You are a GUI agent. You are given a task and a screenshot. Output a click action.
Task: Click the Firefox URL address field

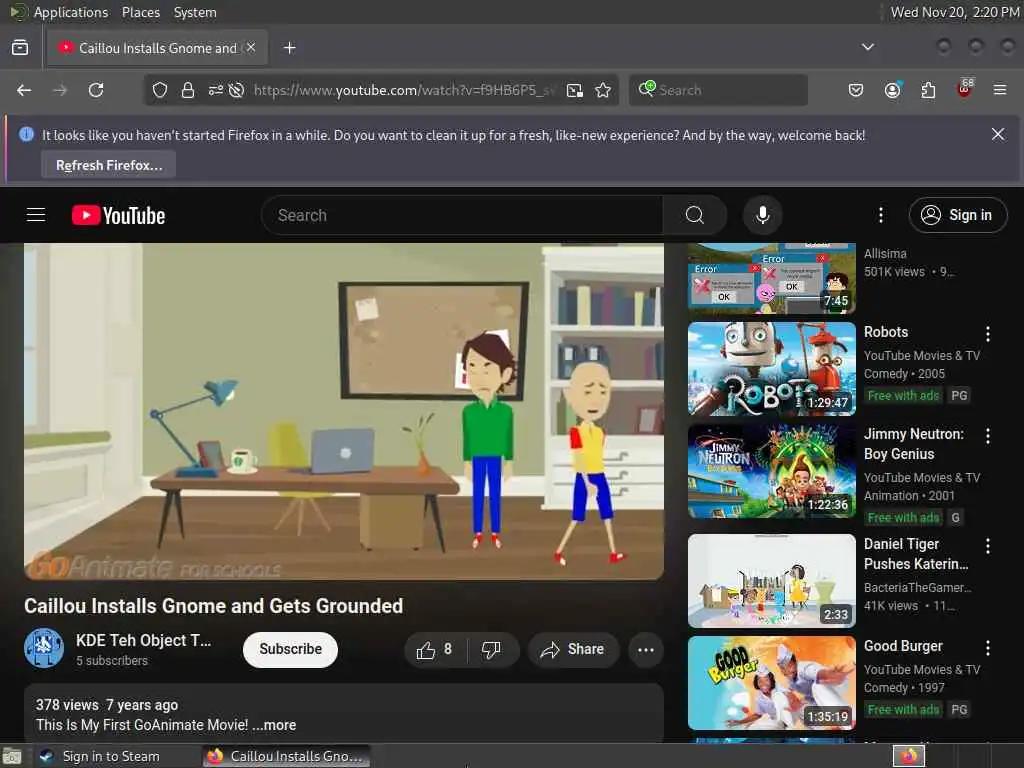point(404,90)
